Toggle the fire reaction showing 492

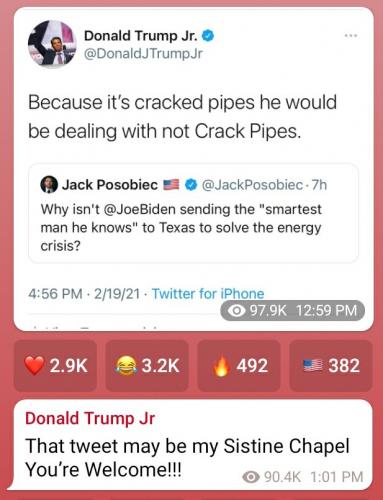coord(239,365)
